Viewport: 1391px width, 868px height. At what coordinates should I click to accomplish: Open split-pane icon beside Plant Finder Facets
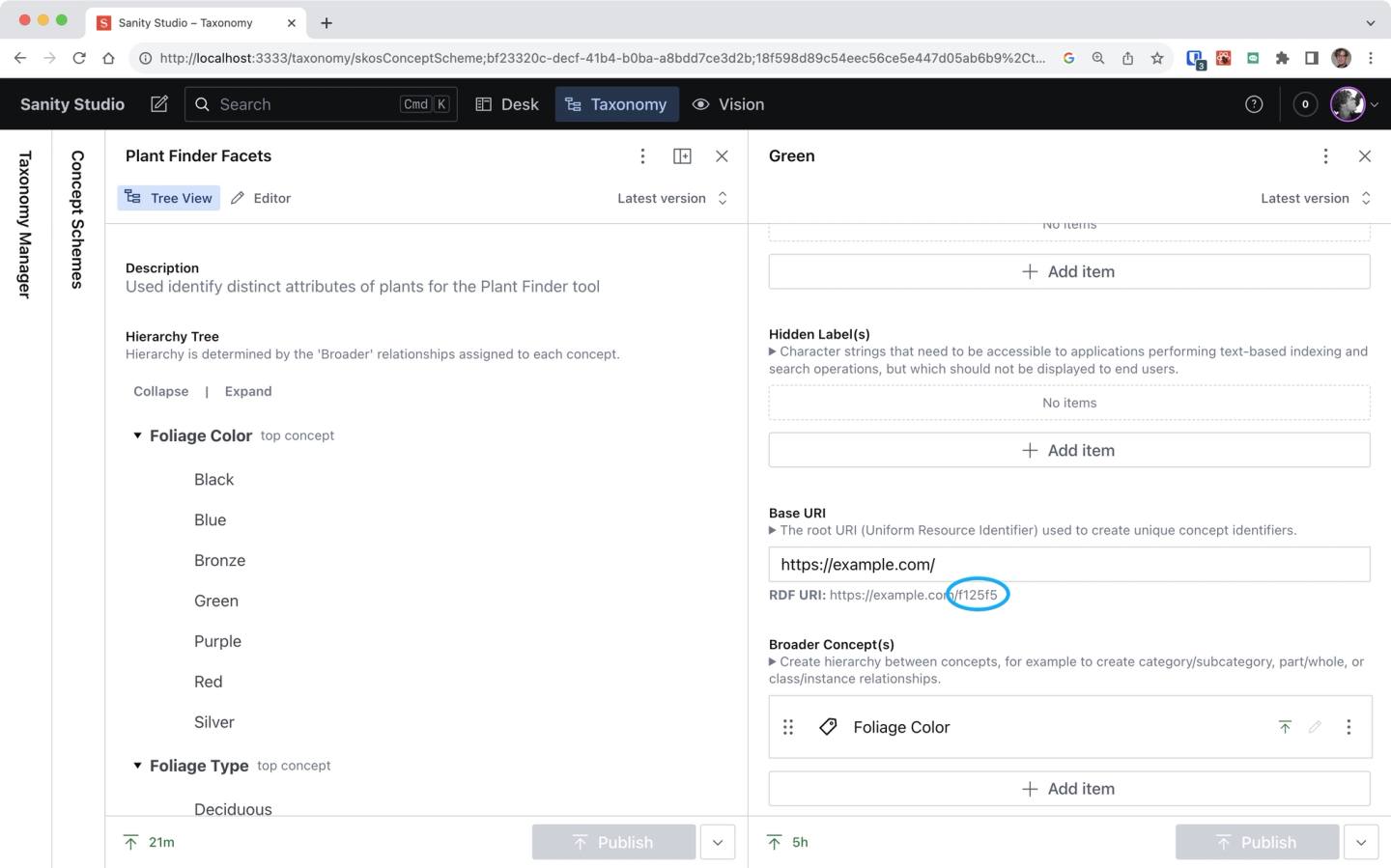pyautogui.click(x=682, y=155)
